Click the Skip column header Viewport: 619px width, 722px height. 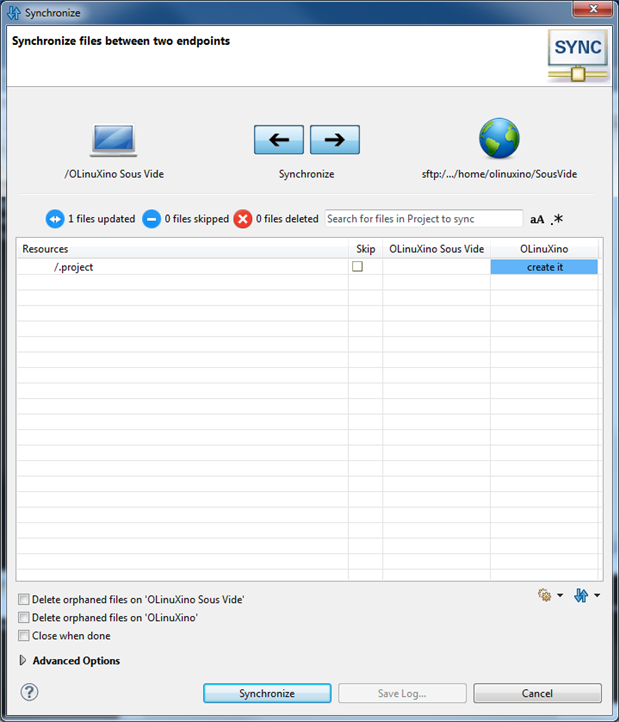(366, 249)
